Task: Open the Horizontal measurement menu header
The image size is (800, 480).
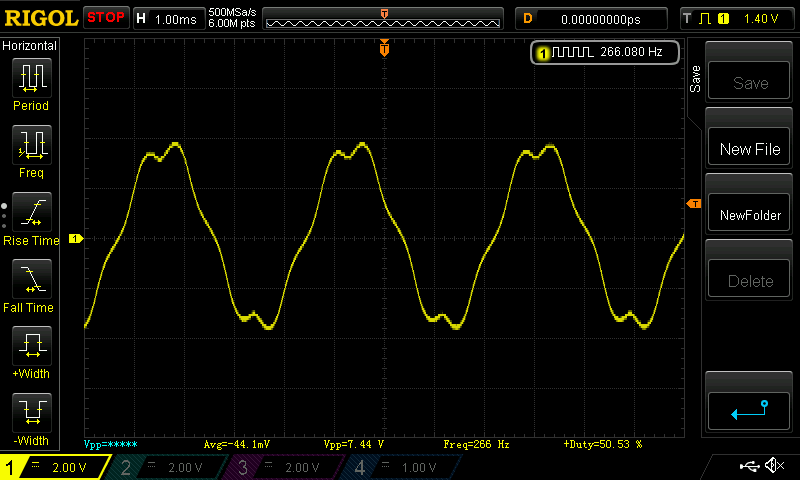Action: point(31,46)
